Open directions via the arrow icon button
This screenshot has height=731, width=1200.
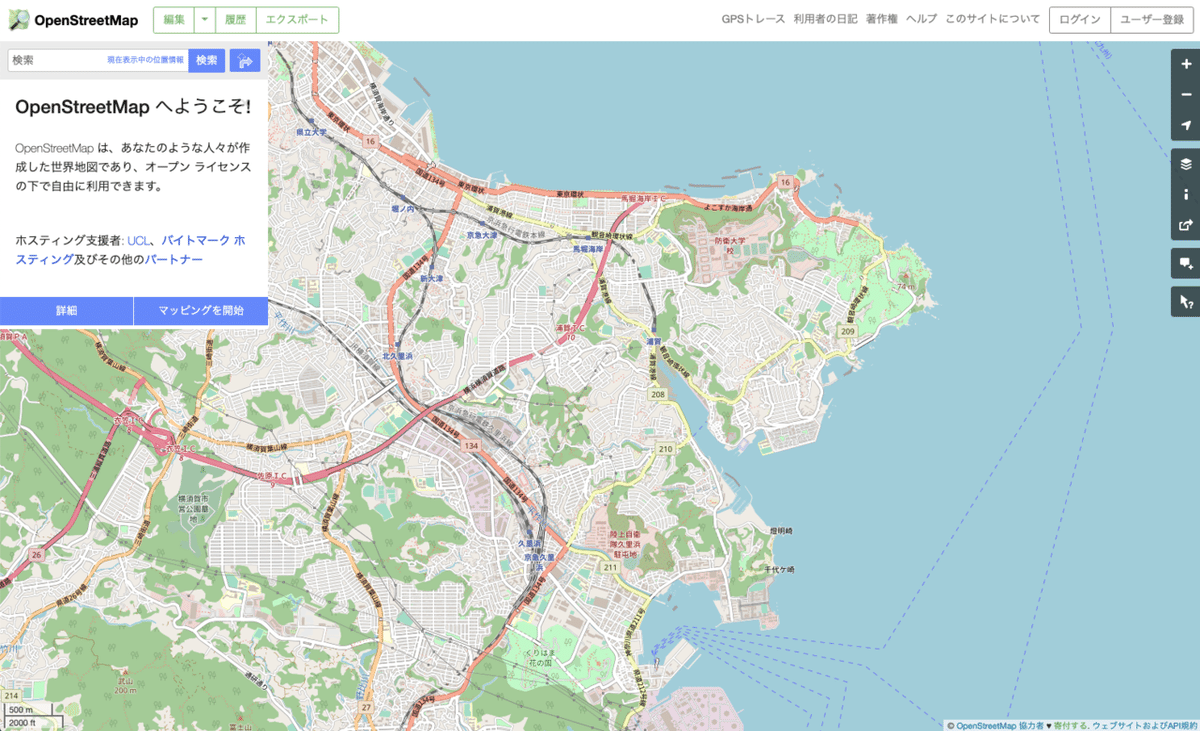click(x=245, y=60)
